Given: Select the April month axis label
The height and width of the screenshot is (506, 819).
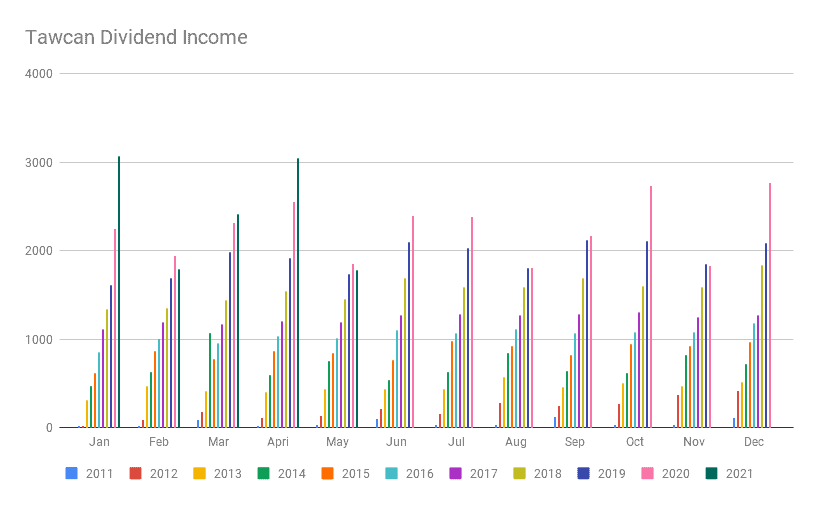Looking at the screenshot, I should click(278, 441).
